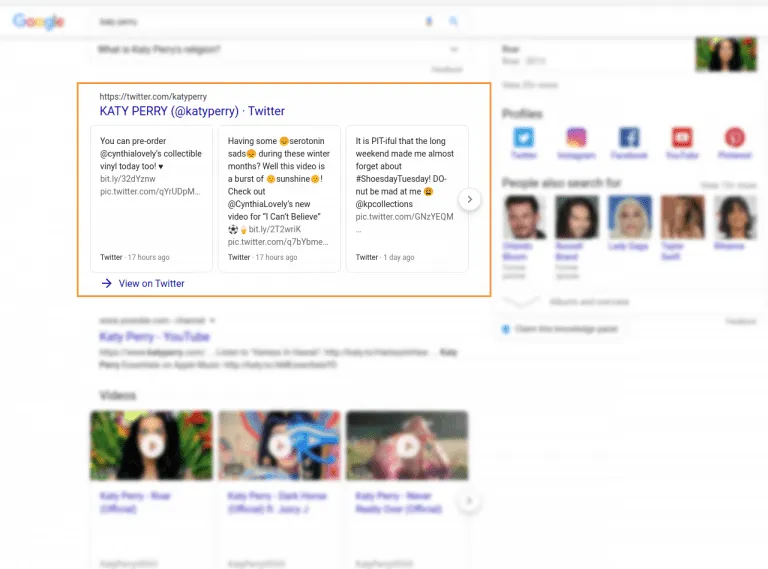Open the YouTube profile icon
The width and height of the screenshot is (768, 569).
tap(682, 139)
